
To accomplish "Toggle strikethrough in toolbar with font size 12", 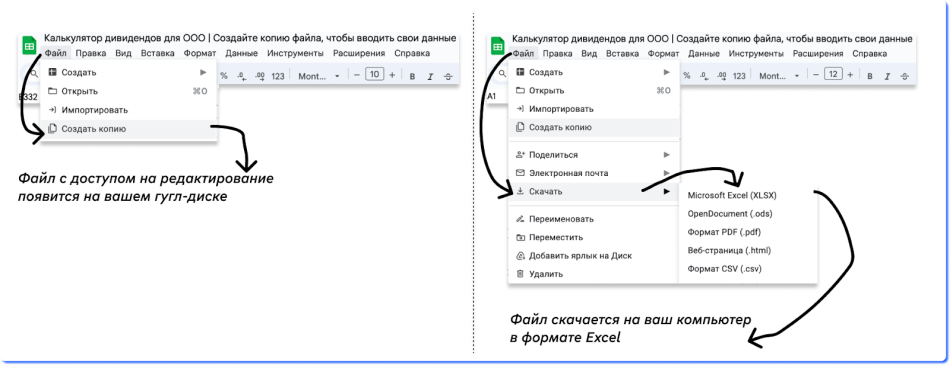I will coord(905,76).
